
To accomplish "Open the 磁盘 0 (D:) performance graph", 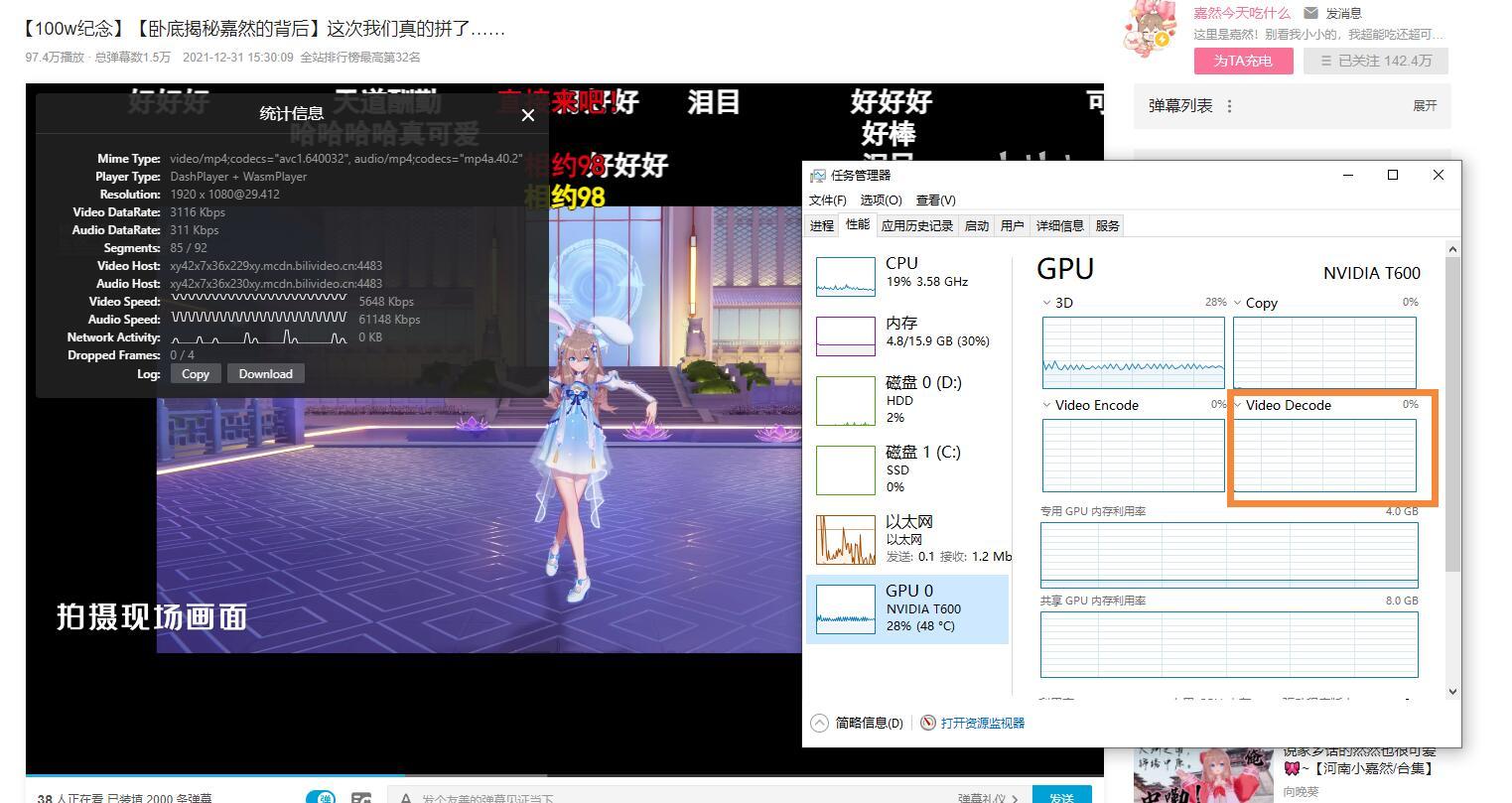I will pyautogui.click(x=845, y=400).
